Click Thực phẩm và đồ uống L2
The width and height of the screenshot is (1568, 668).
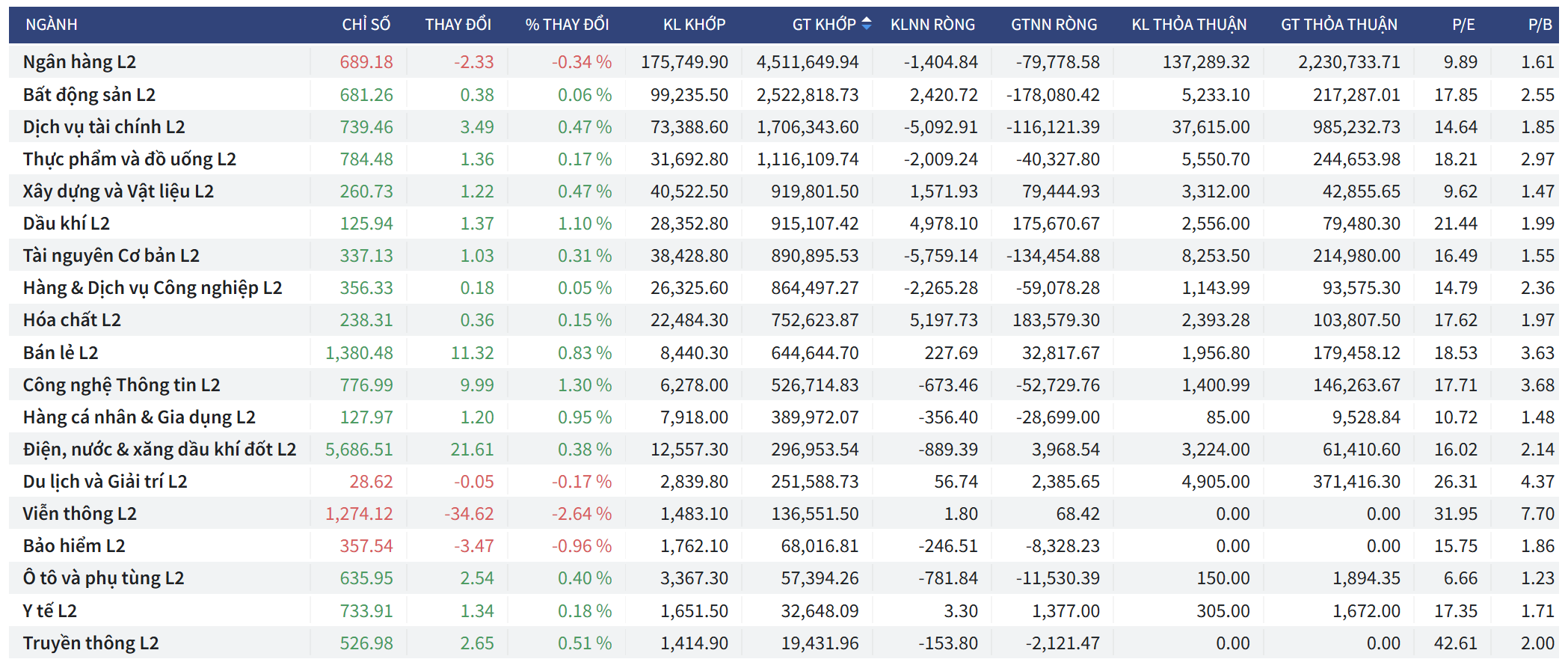(x=129, y=159)
